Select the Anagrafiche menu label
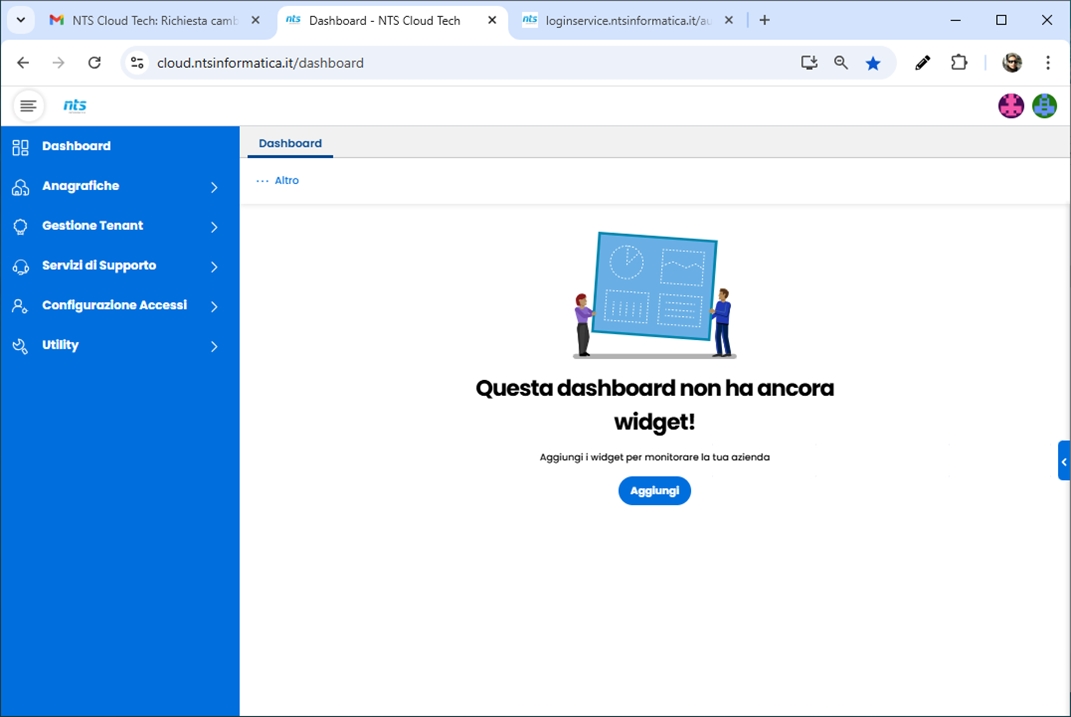1071x717 pixels. click(81, 186)
